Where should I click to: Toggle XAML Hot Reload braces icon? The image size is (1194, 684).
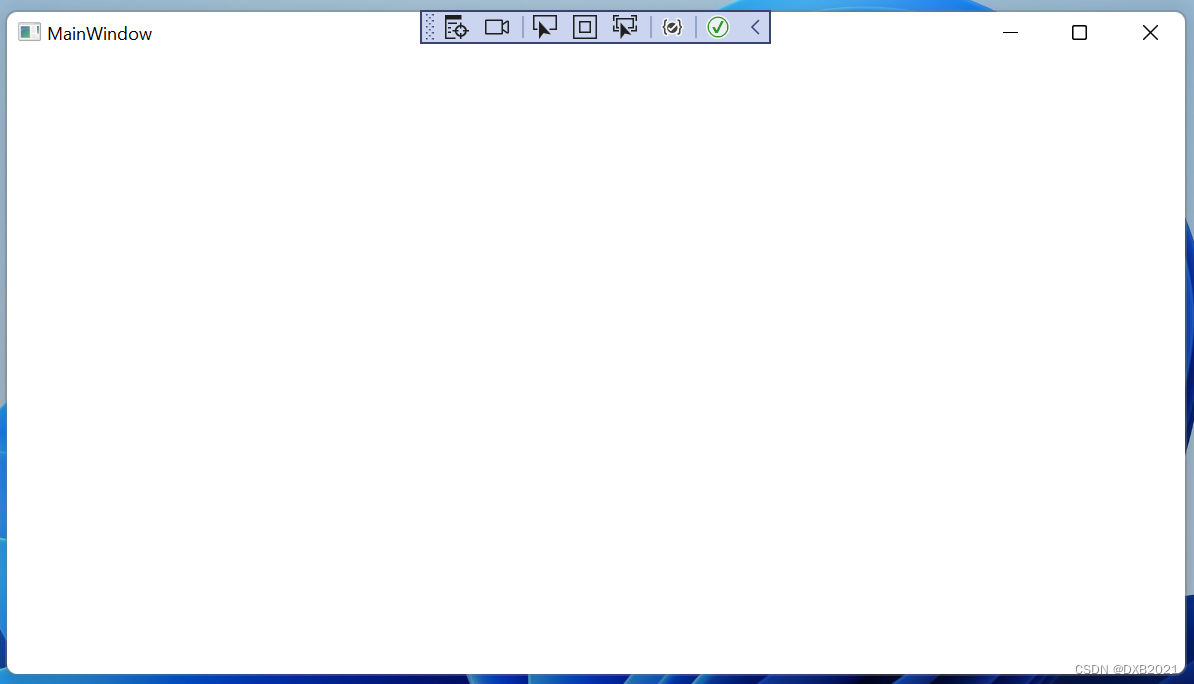coord(672,27)
